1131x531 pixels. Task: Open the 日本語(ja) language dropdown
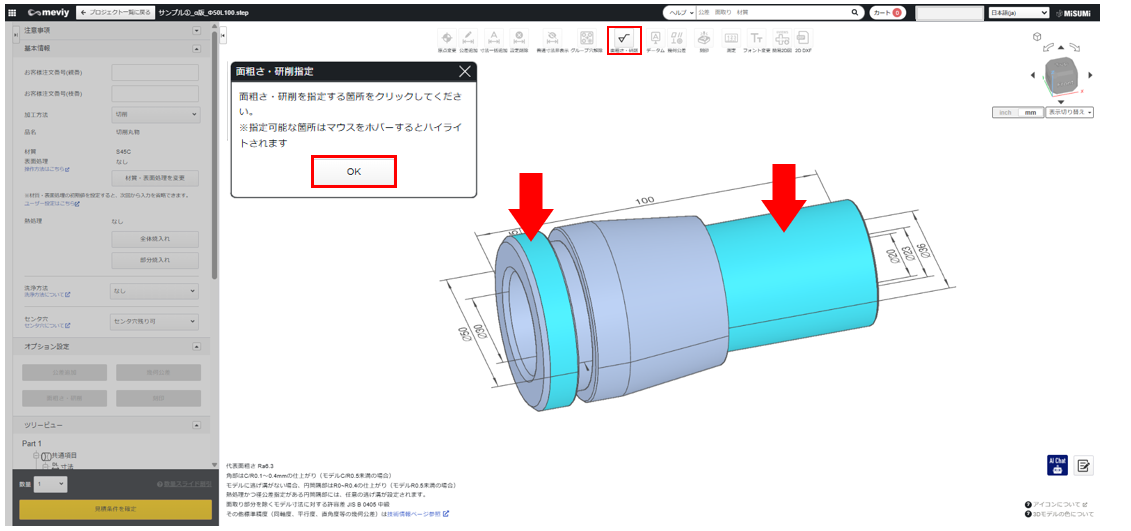coord(1017,13)
